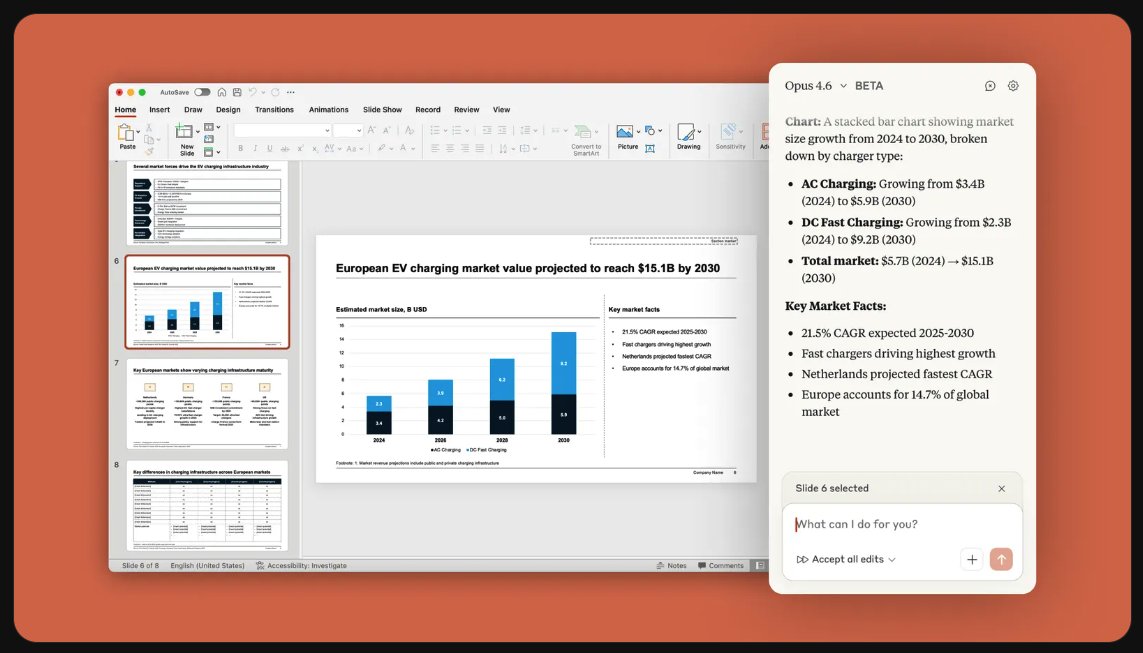Click the Home icon in title bar

click(x=222, y=93)
